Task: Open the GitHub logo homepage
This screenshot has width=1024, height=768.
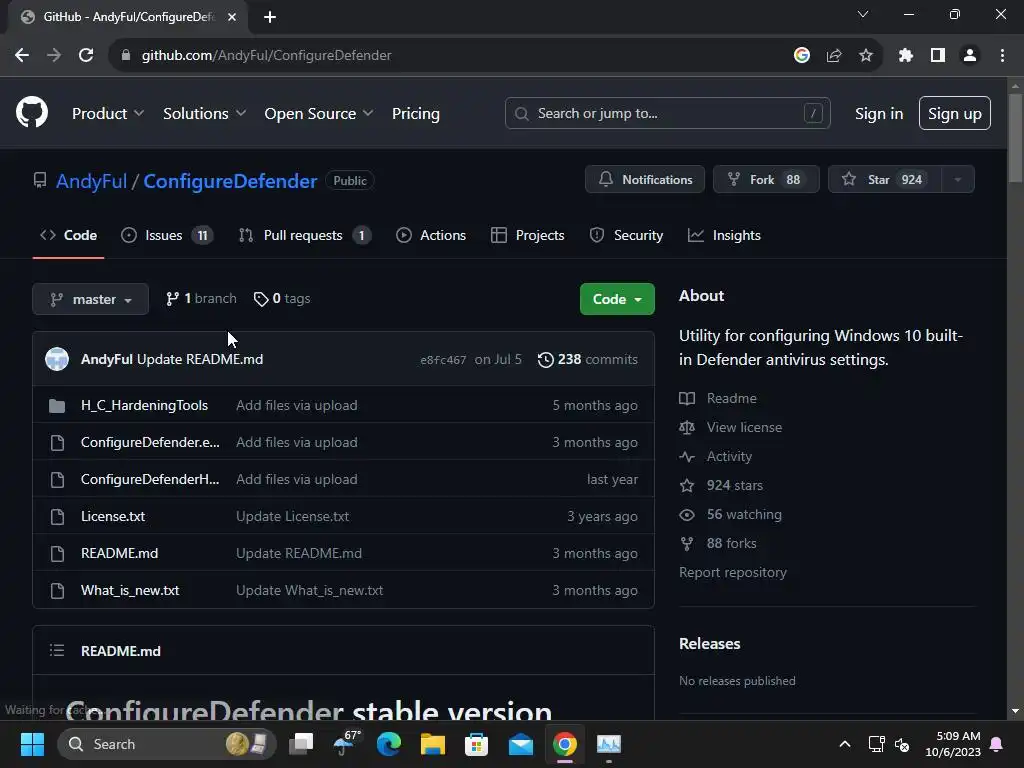Action: pos(32,112)
